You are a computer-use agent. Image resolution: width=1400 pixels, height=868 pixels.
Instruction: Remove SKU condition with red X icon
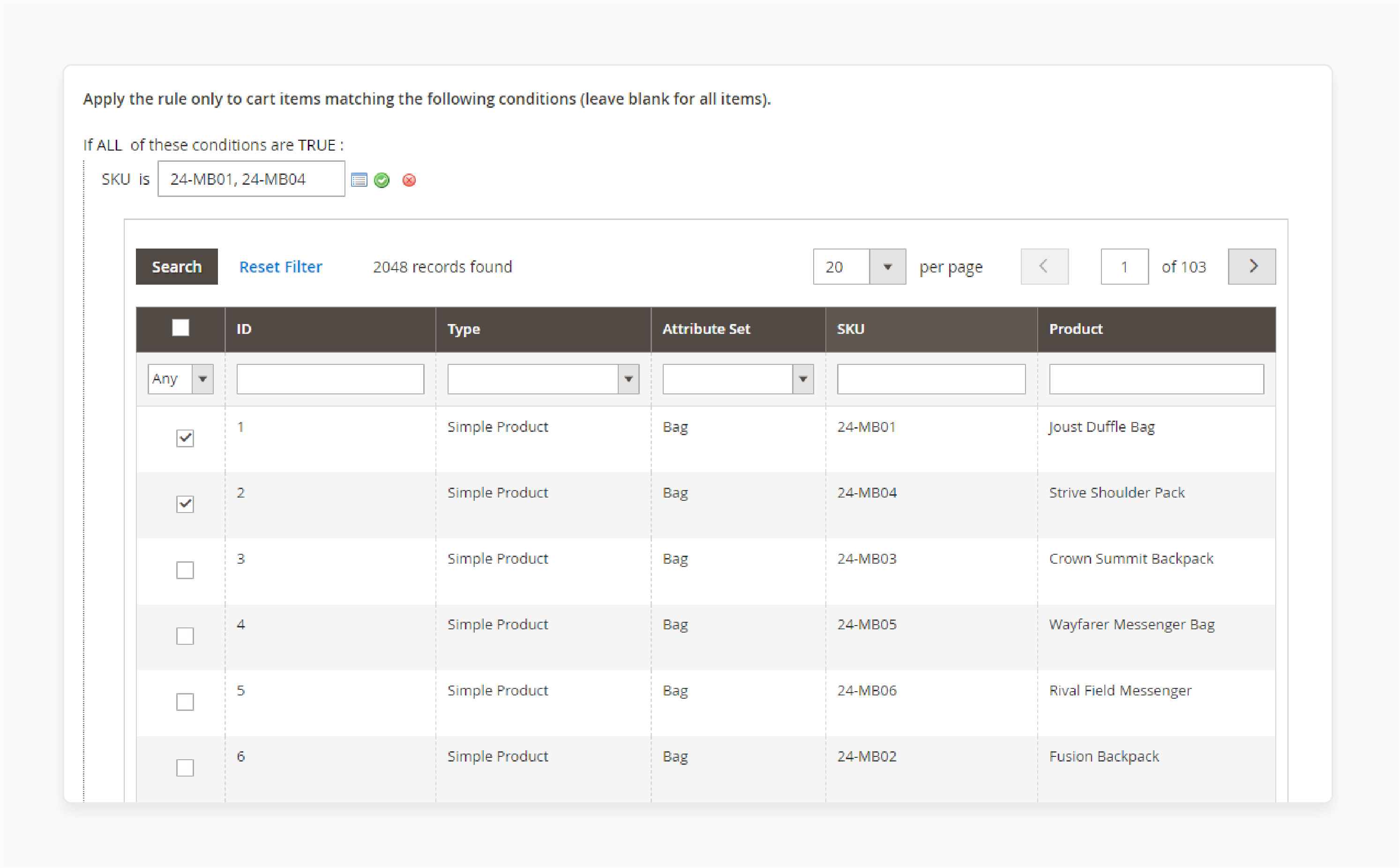pyautogui.click(x=409, y=180)
